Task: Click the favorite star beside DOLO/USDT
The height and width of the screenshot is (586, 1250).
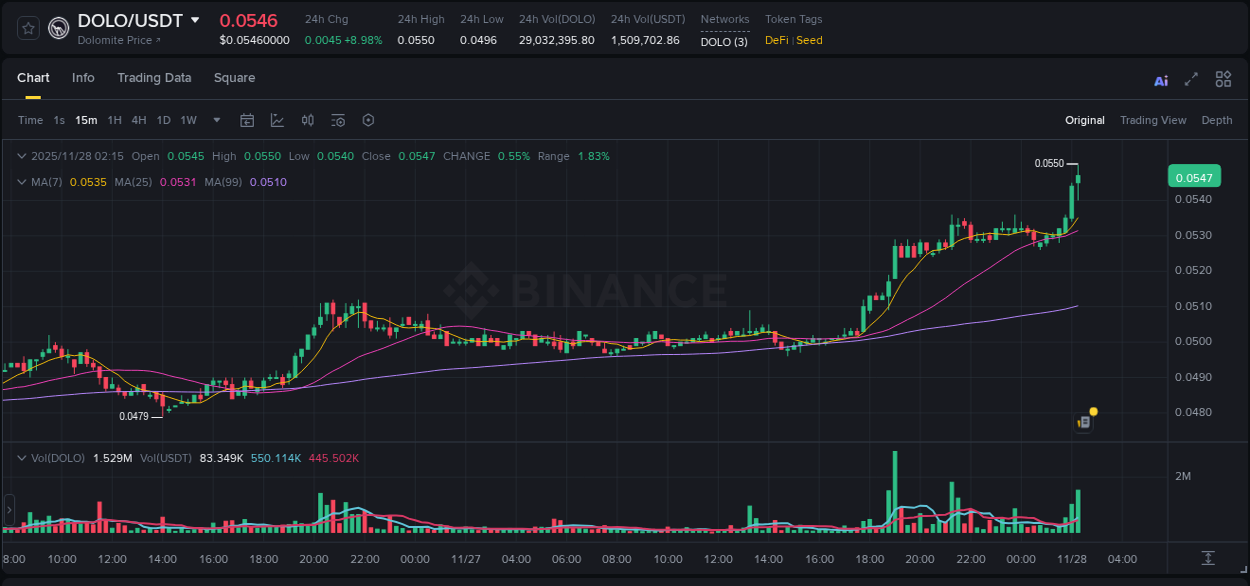Action: tap(27, 28)
